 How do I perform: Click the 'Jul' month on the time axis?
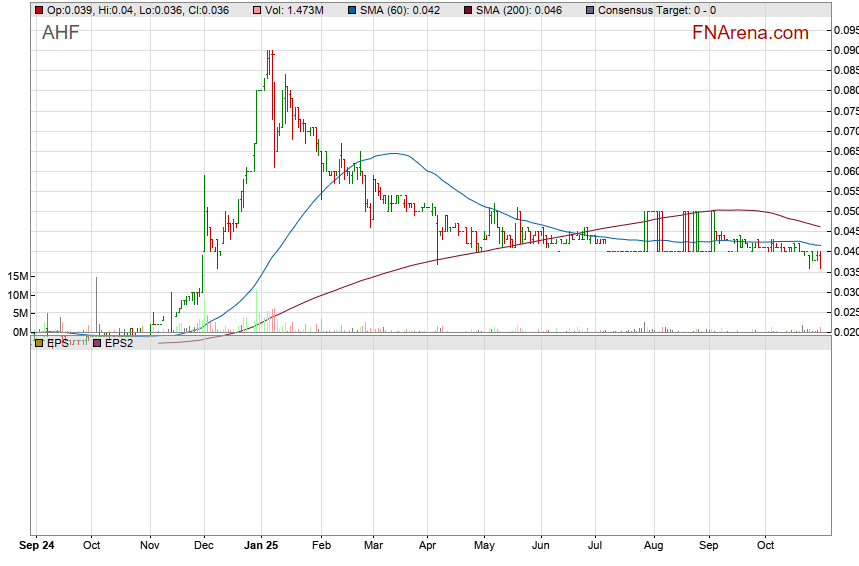(596, 547)
